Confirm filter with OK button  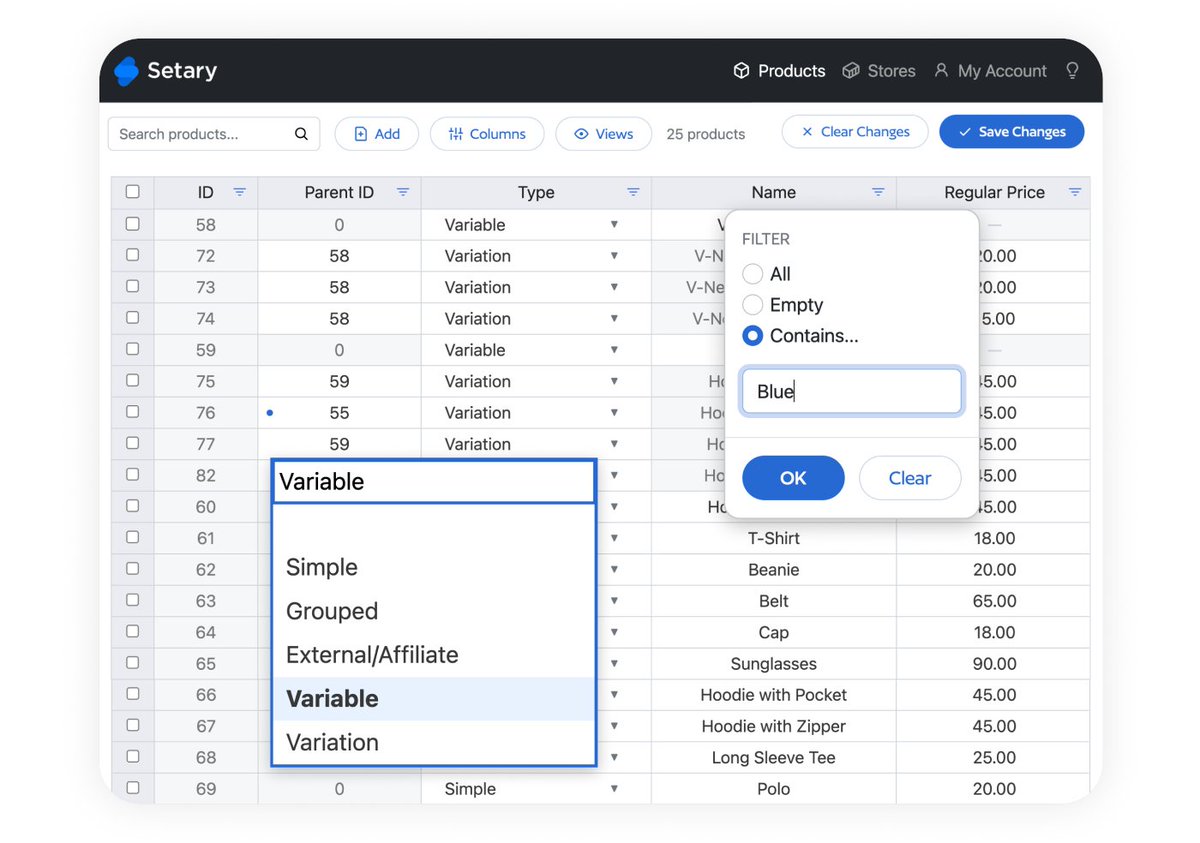point(793,478)
